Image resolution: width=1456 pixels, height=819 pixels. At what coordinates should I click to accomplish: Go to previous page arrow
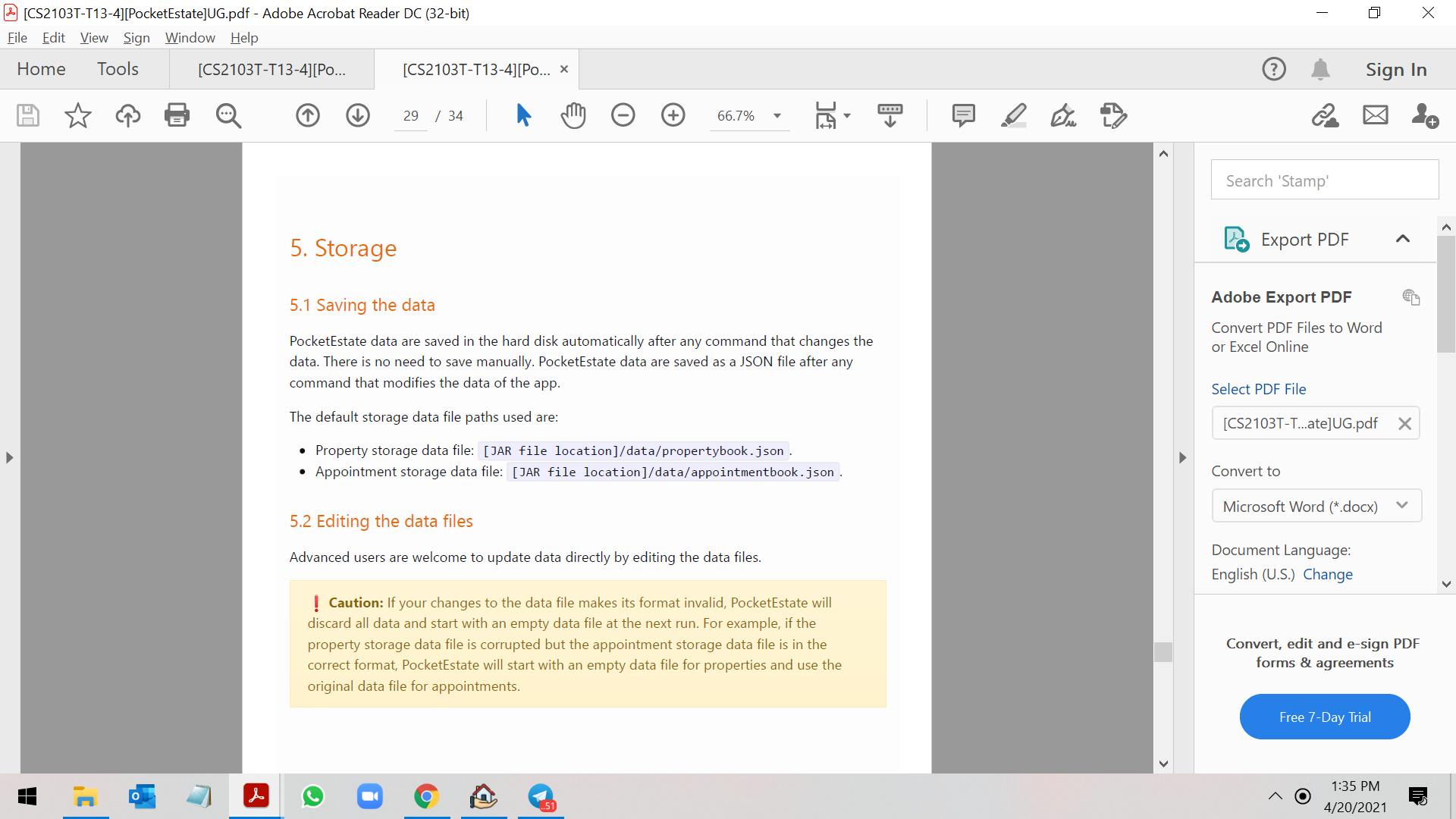click(x=307, y=115)
